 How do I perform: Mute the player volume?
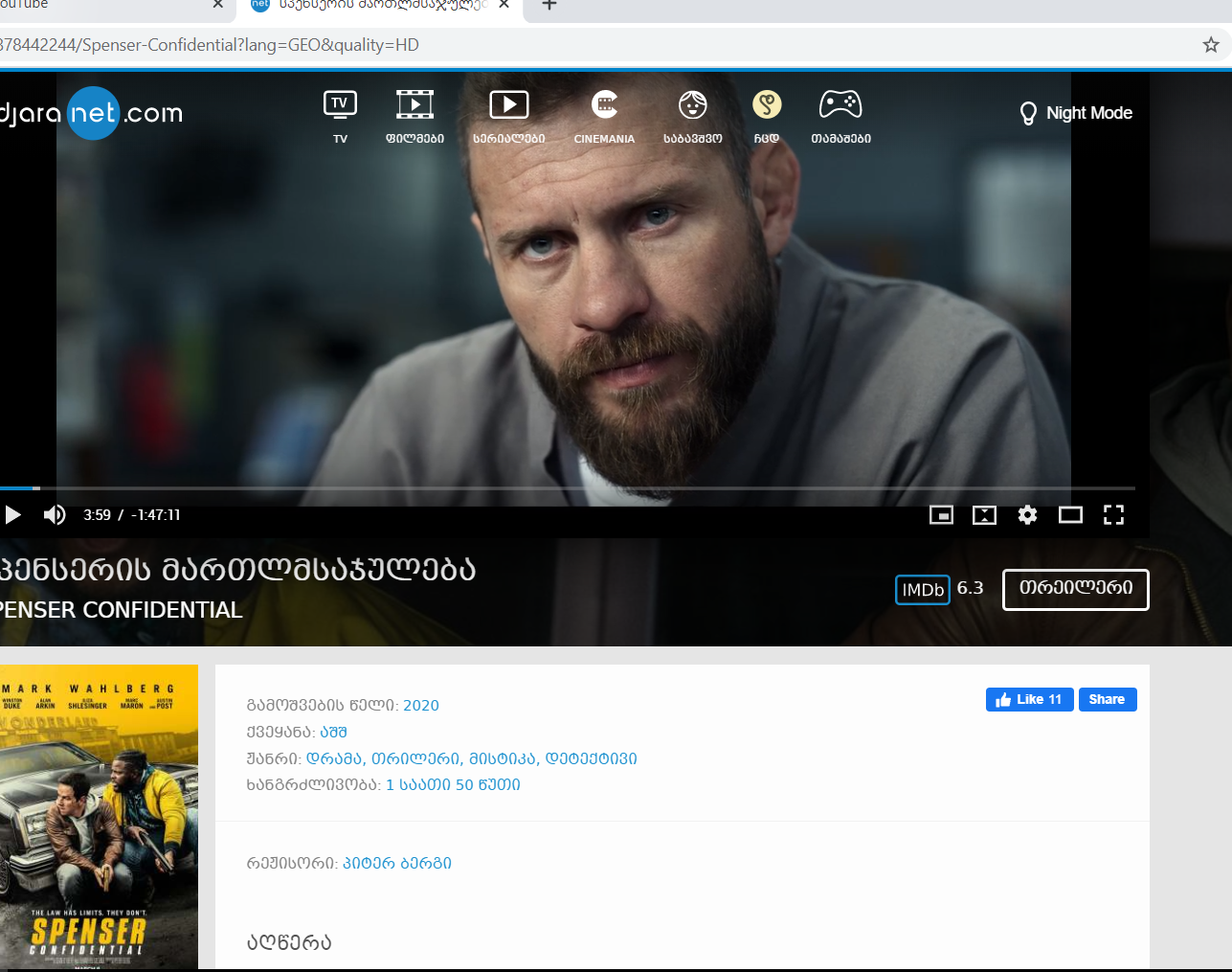(55, 515)
